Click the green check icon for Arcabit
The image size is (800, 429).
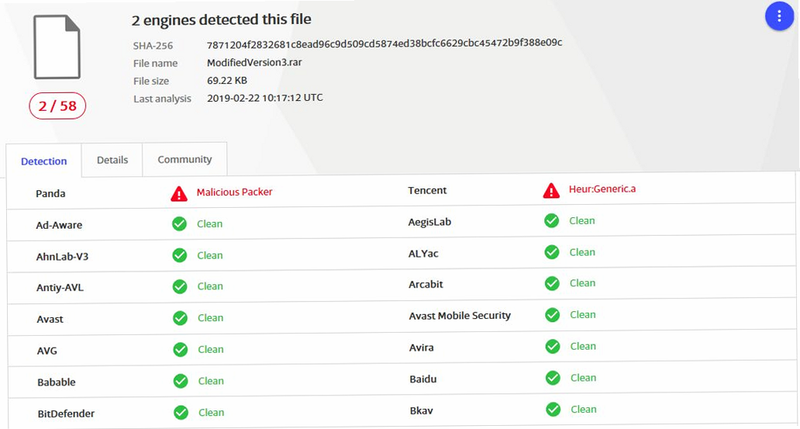coord(552,283)
